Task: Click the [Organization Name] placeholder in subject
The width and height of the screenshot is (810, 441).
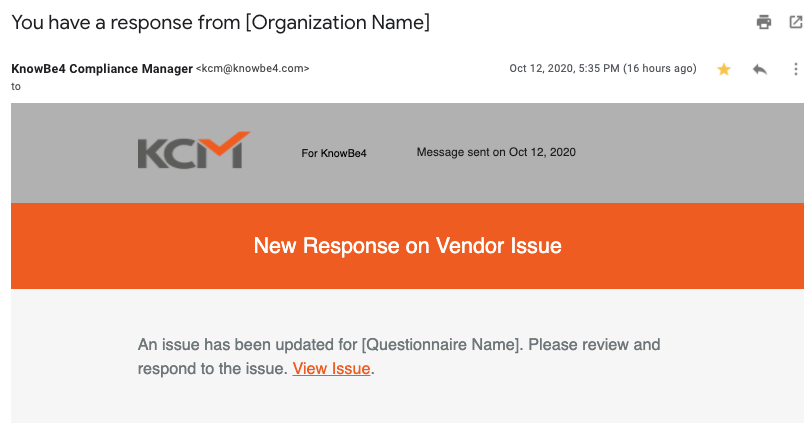Action: [338, 23]
